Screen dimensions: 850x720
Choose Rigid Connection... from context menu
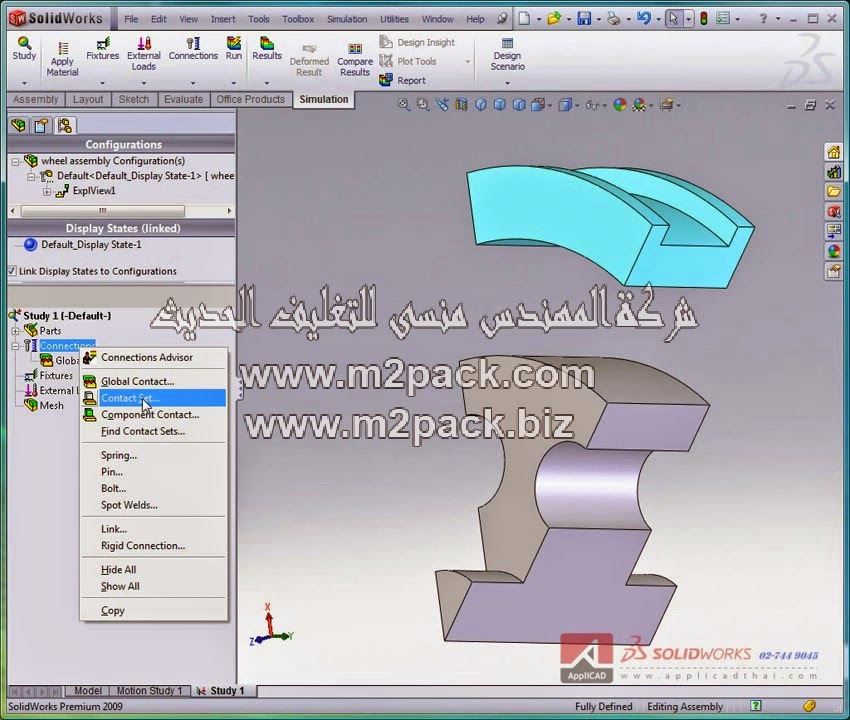coord(143,546)
